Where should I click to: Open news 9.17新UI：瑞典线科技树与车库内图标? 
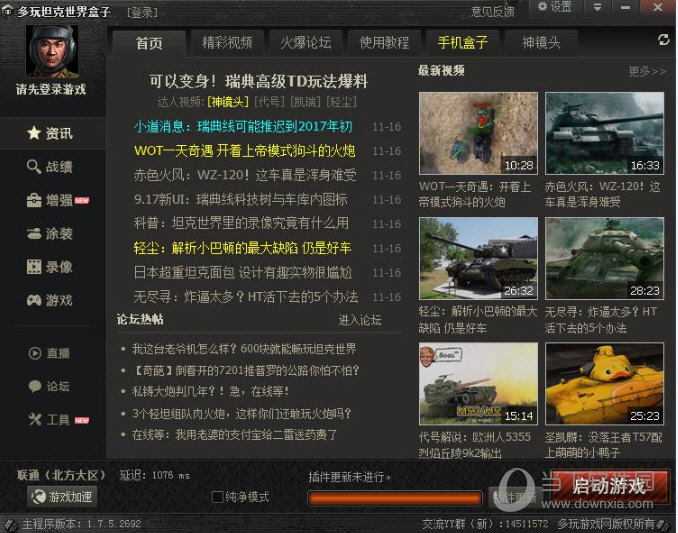pos(240,199)
